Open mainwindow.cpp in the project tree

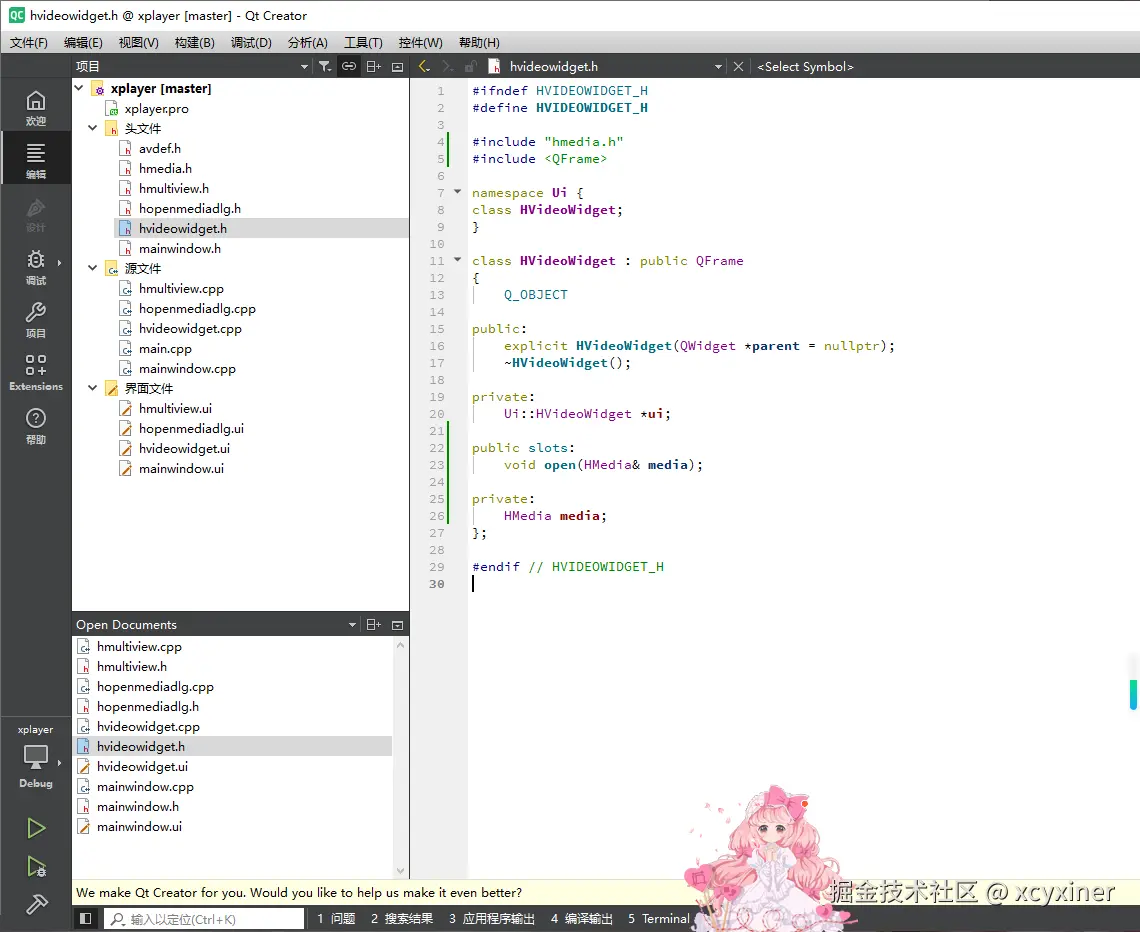[187, 368]
